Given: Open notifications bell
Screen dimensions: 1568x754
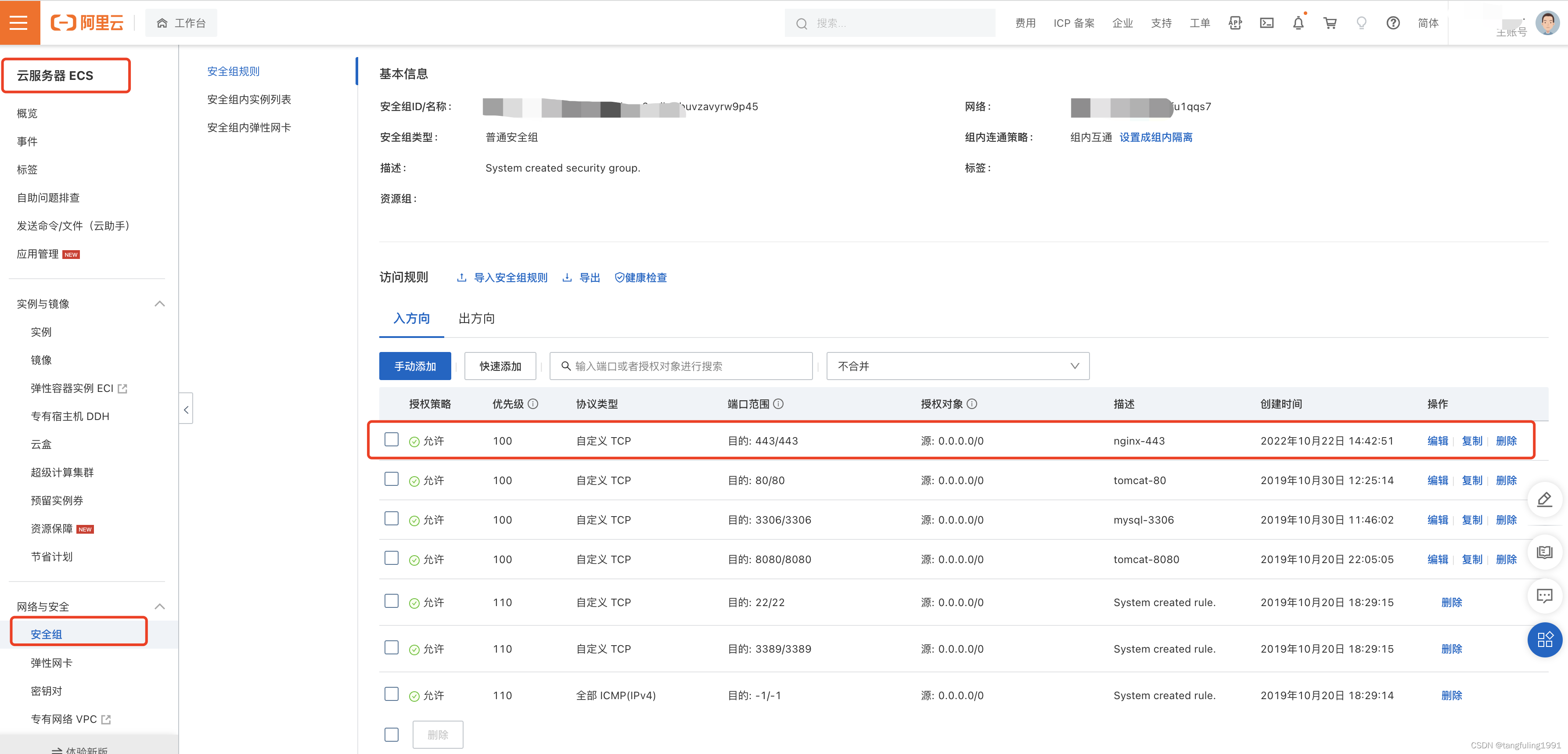Looking at the screenshot, I should coord(1298,23).
